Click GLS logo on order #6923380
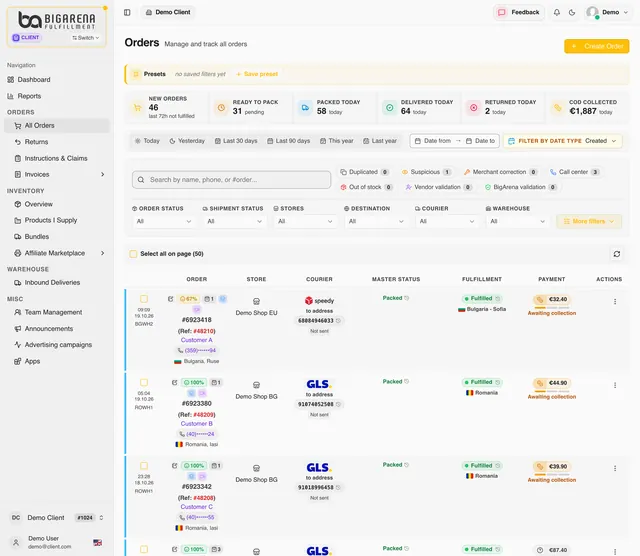 point(319,384)
